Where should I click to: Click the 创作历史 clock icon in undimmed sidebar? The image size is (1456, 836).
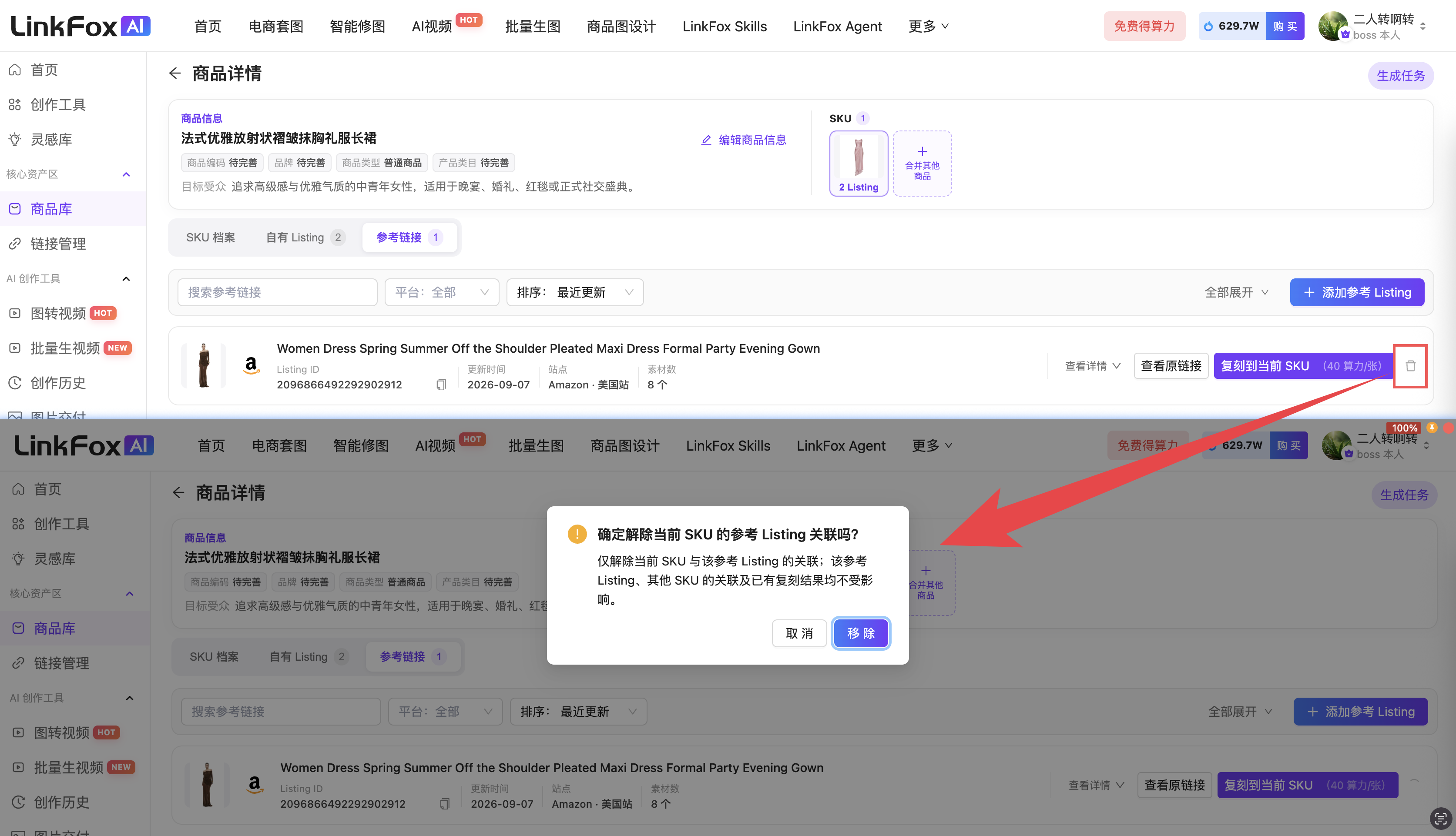[15, 383]
